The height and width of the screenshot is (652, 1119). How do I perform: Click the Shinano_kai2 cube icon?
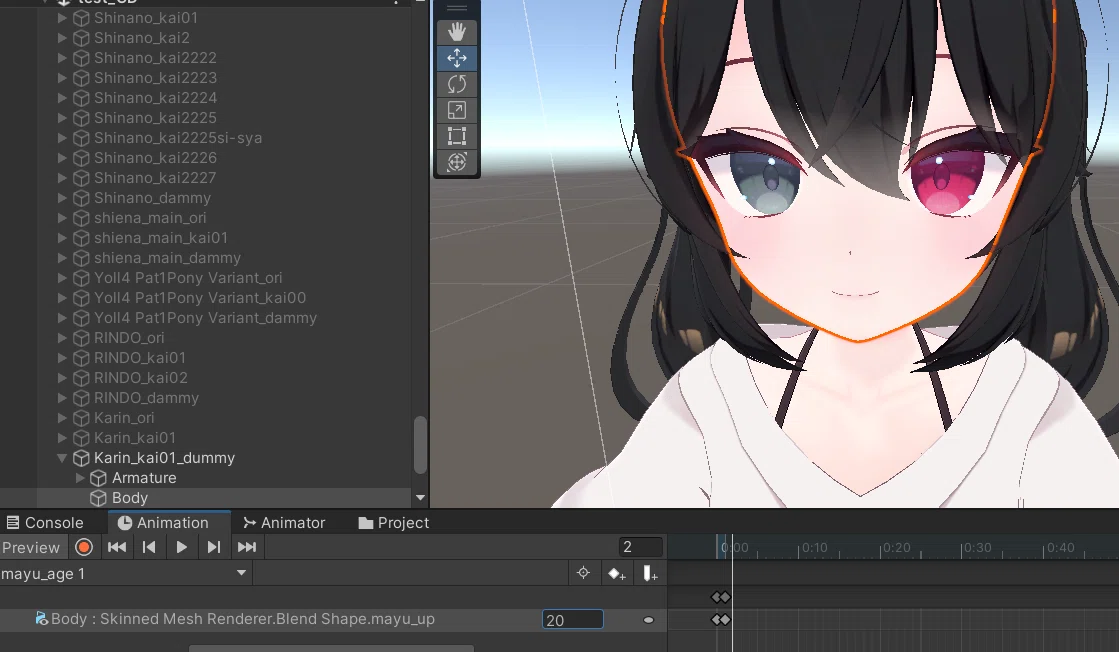(x=81, y=38)
